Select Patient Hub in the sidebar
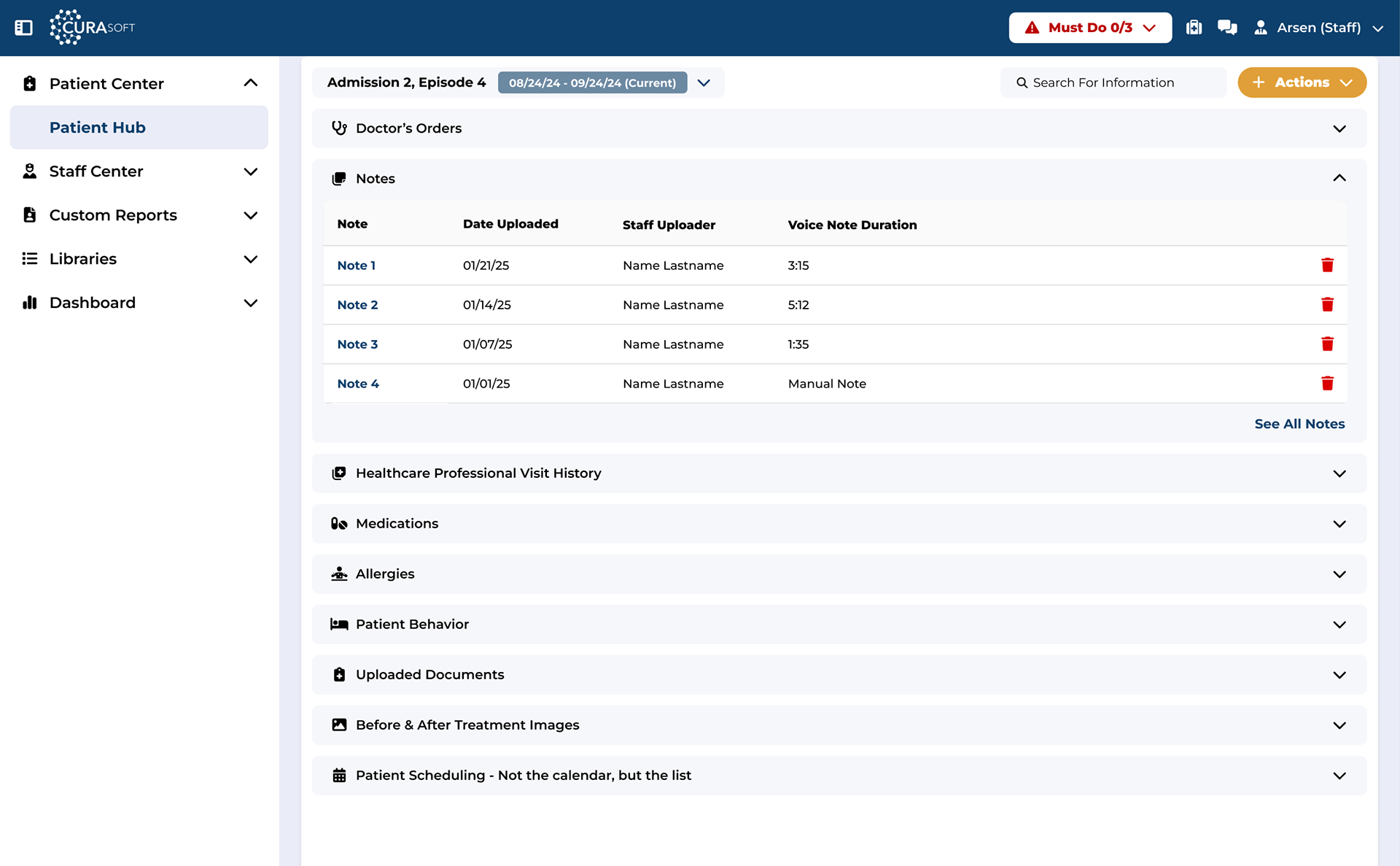Screen dimensions: 1400x866 pyautogui.click(x=98, y=128)
